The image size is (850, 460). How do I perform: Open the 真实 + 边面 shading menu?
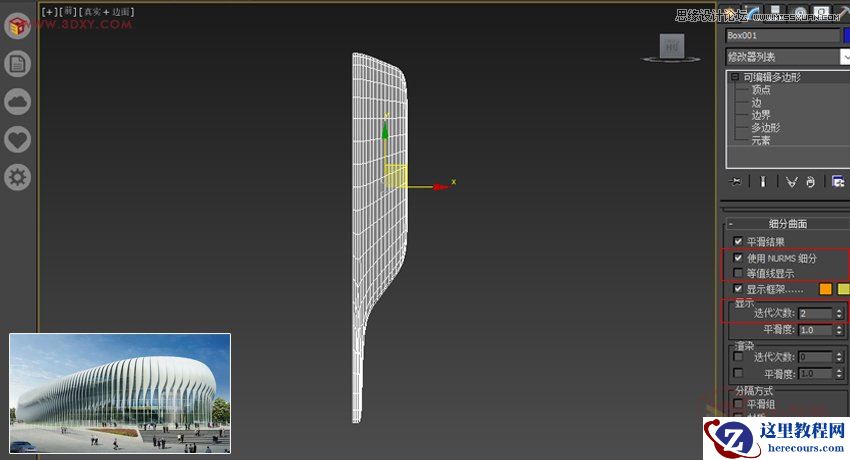point(106,11)
